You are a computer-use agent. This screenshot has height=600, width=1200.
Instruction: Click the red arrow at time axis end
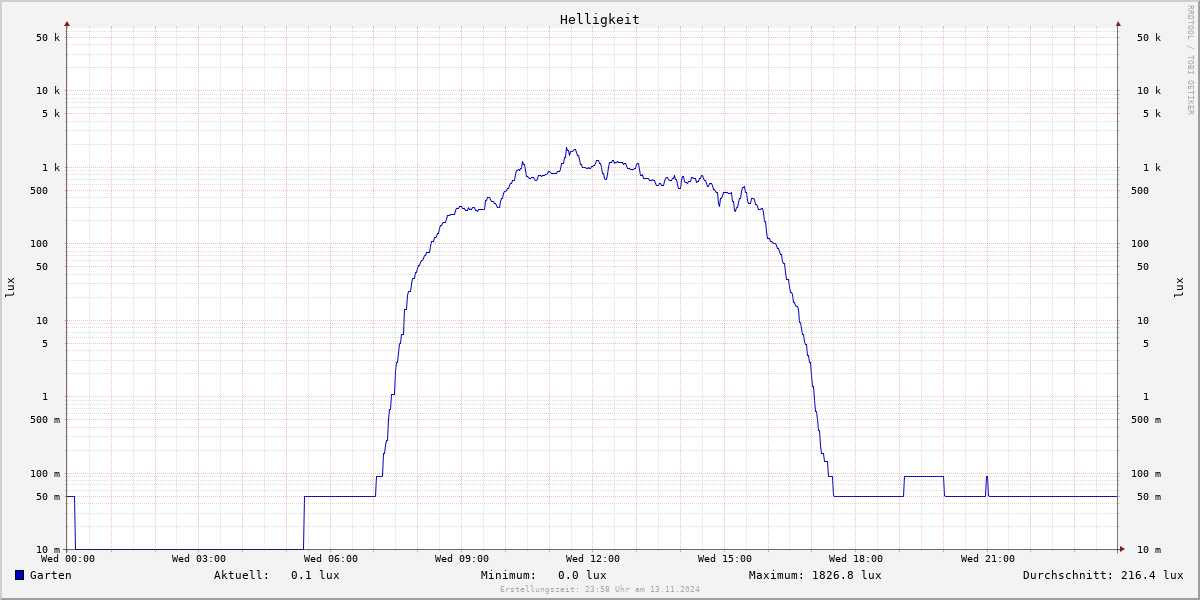[1122, 549]
